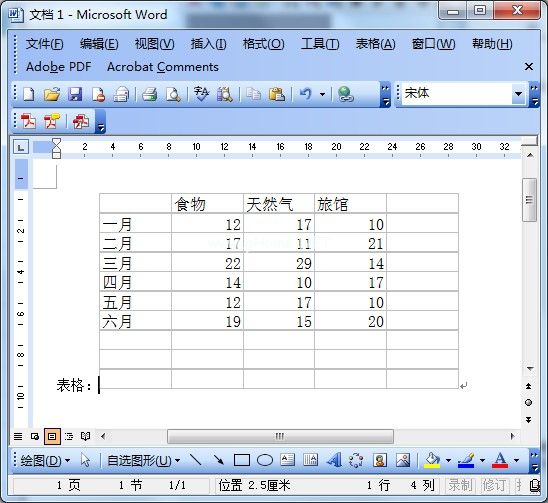This screenshot has width=548, height=503.
Task: Open the 编辑(E) menu
Action: point(99,44)
